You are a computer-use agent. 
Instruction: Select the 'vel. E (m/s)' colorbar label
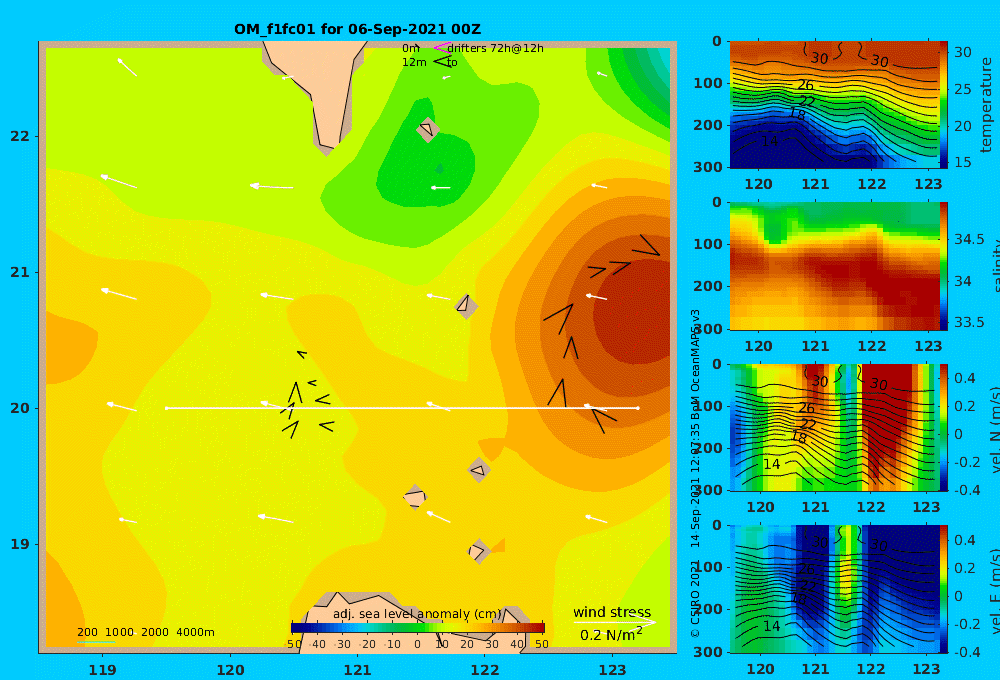point(994,591)
